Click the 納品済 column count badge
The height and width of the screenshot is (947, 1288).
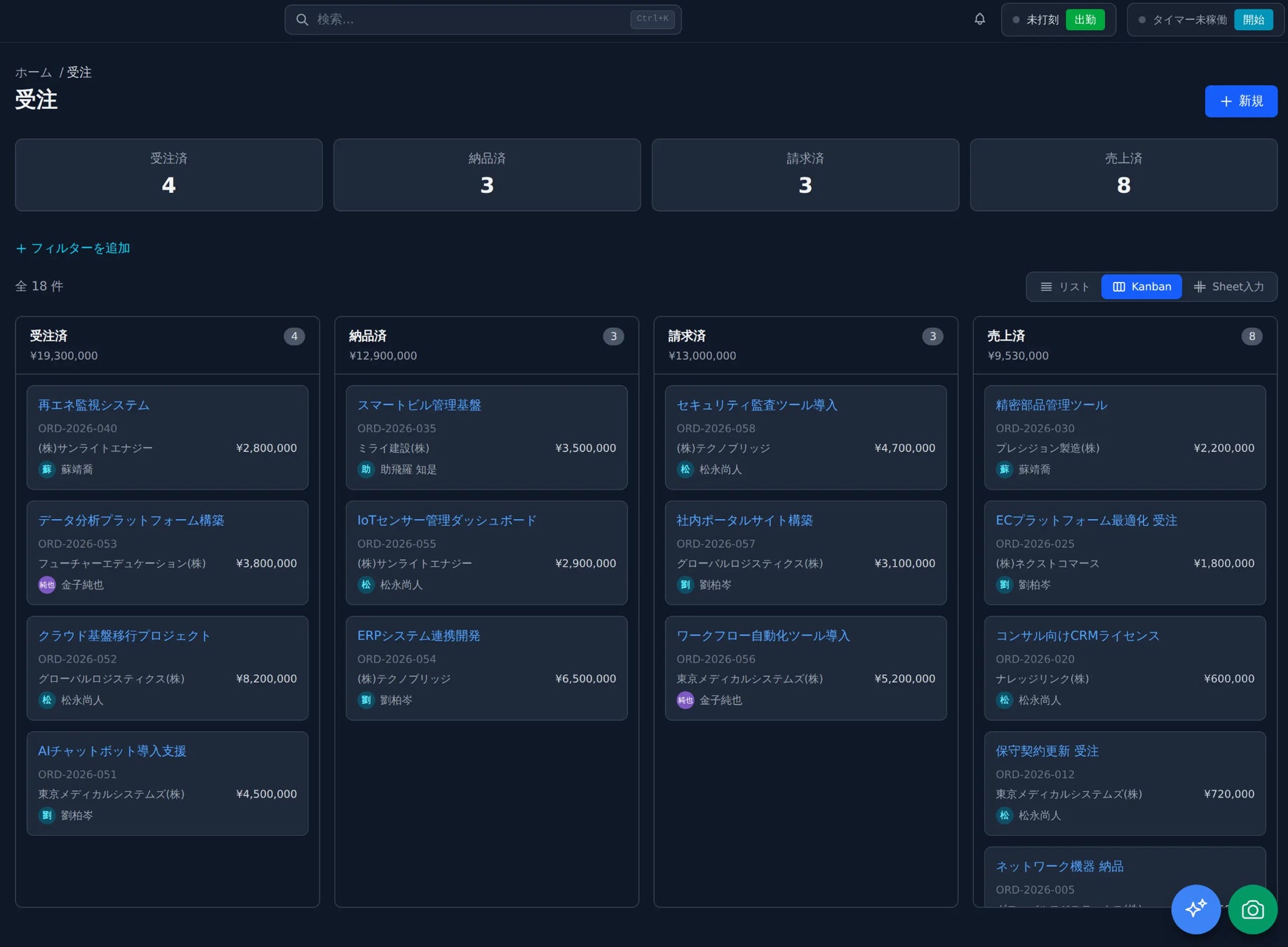coord(613,337)
